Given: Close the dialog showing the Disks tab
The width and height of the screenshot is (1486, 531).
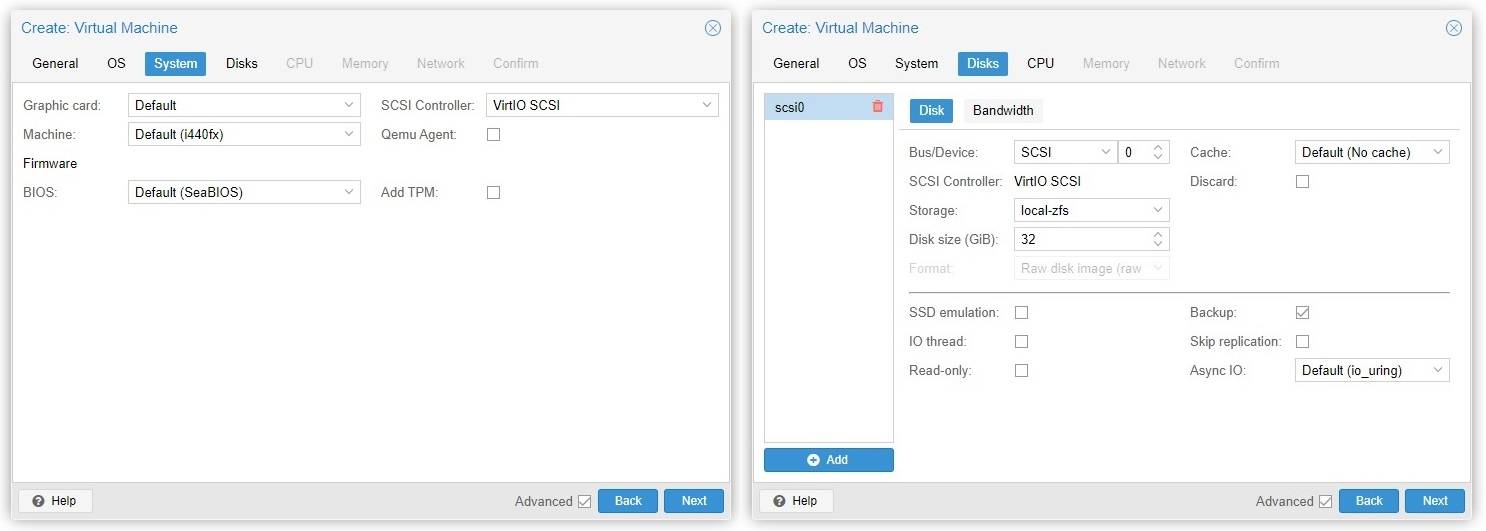Looking at the screenshot, I should coord(1453,28).
